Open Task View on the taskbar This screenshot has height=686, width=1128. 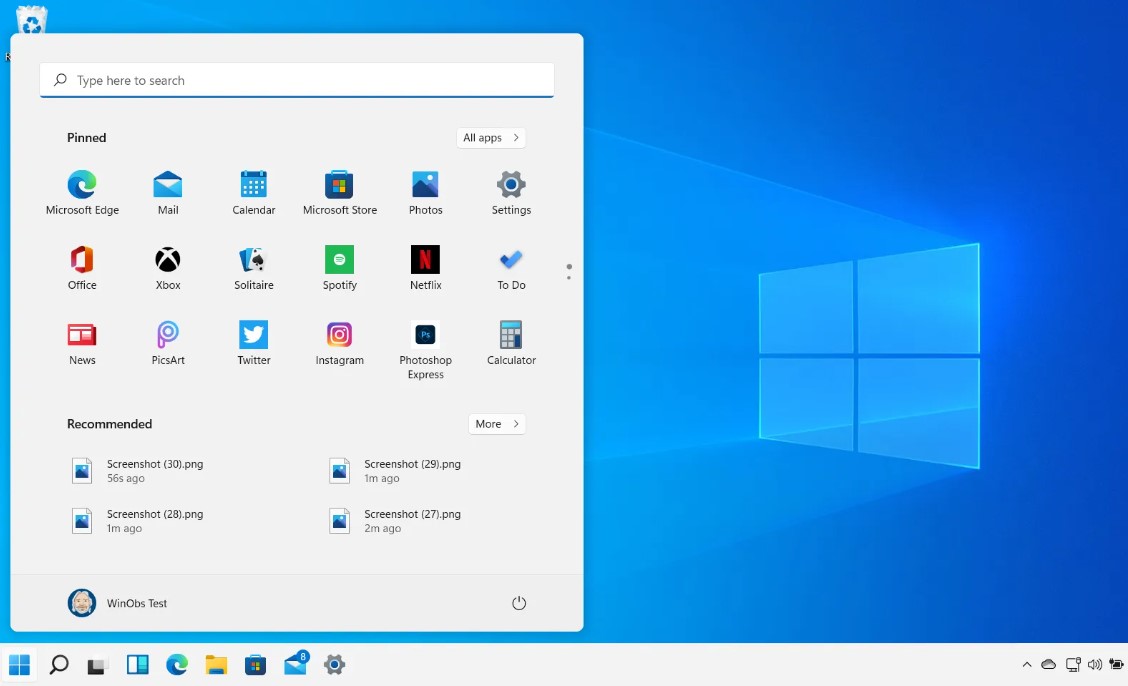97,664
